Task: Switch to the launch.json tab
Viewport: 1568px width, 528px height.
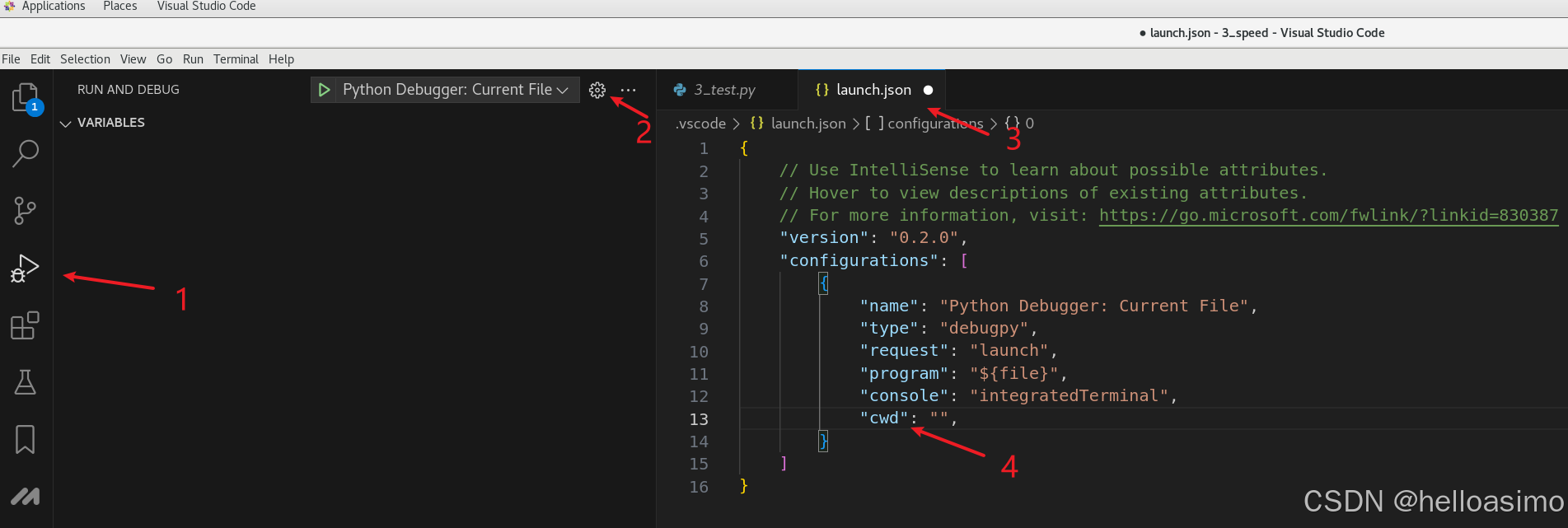Action: click(872, 90)
